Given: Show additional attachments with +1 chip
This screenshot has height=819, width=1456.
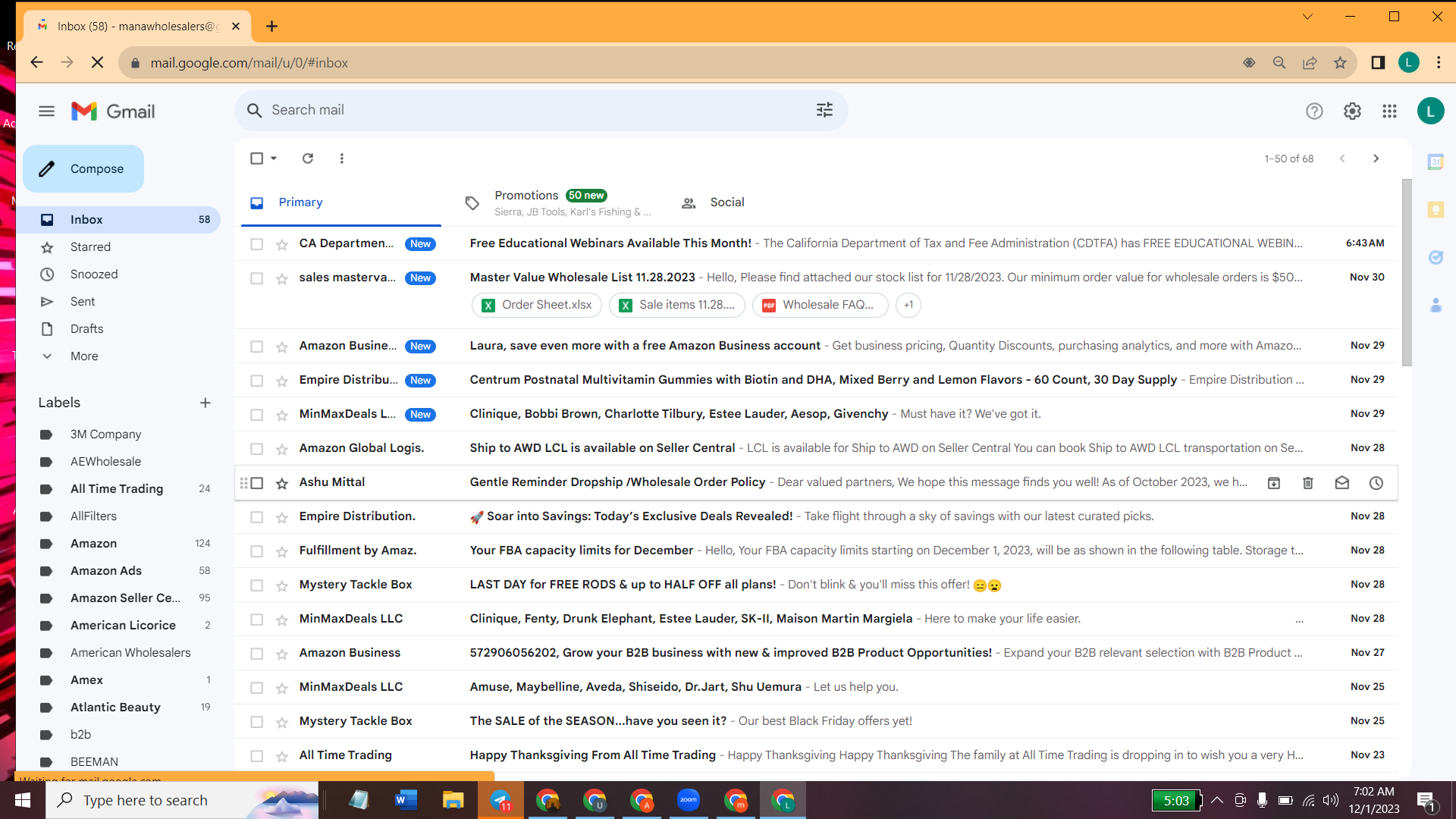Looking at the screenshot, I should point(908,305).
